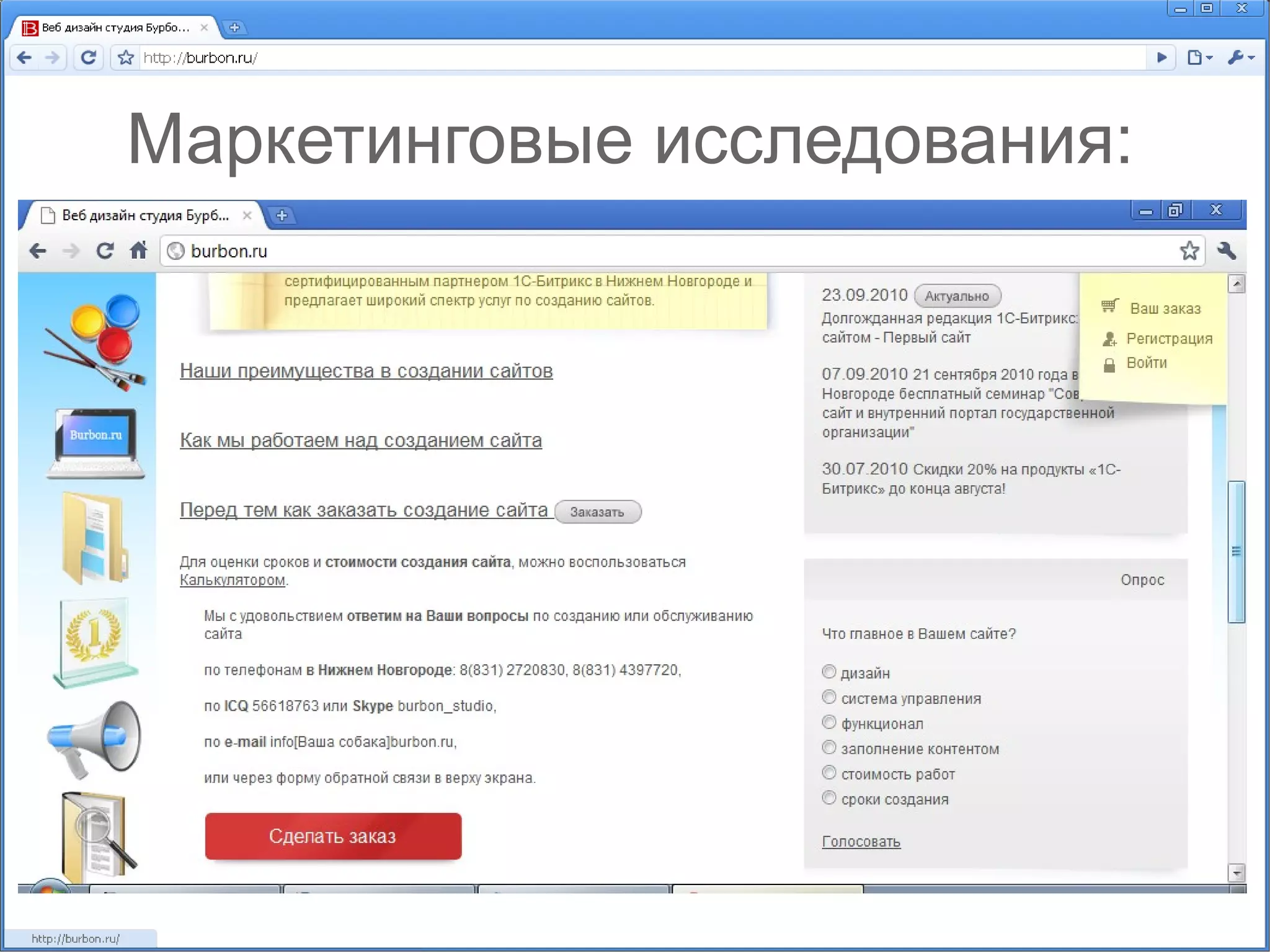This screenshot has width=1270, height=952.
Task: Click lock icon beside Войти
Action: [x=1109, y=365]
